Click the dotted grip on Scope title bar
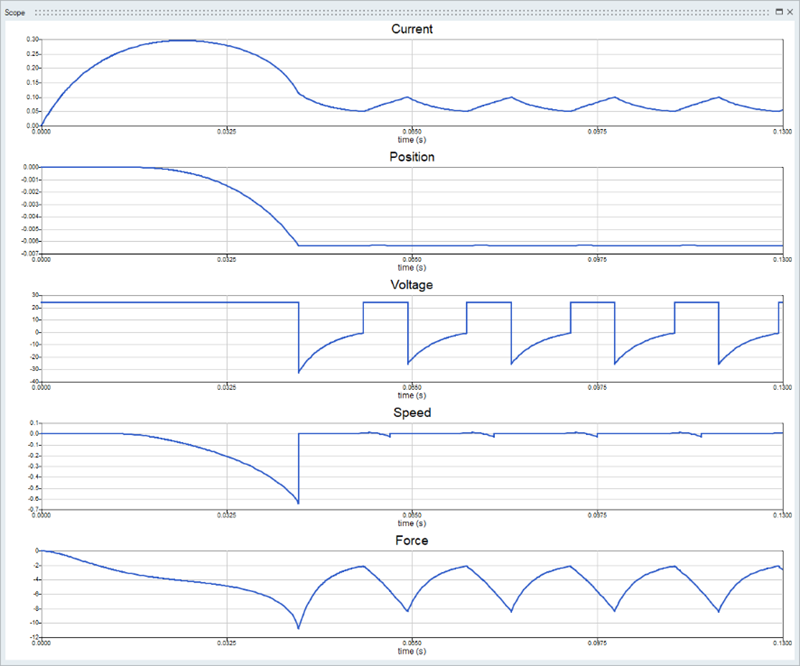This screenshot has width=800, height=666. click(x=400, y=11)
